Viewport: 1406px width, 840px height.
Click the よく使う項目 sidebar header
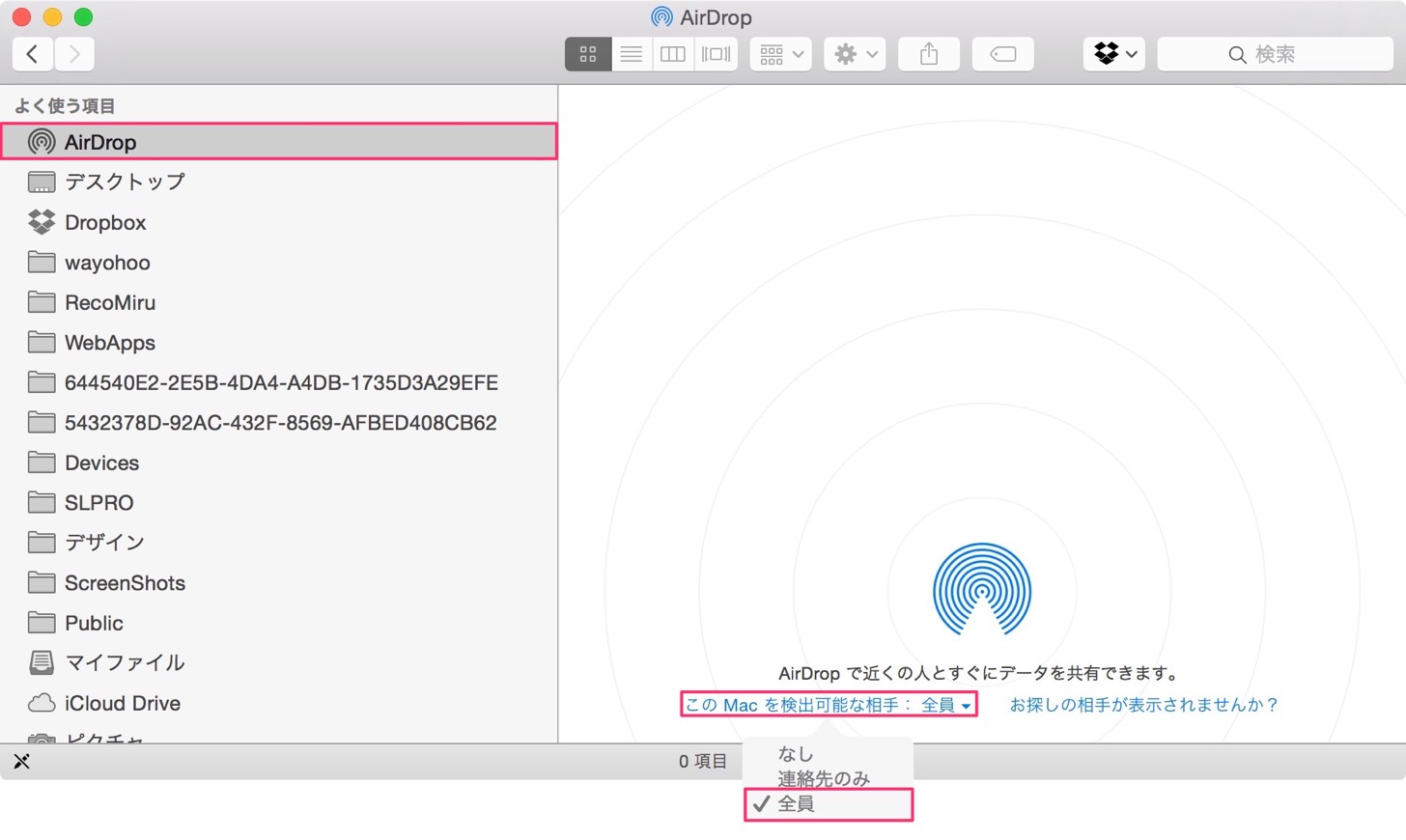point(65,105)
